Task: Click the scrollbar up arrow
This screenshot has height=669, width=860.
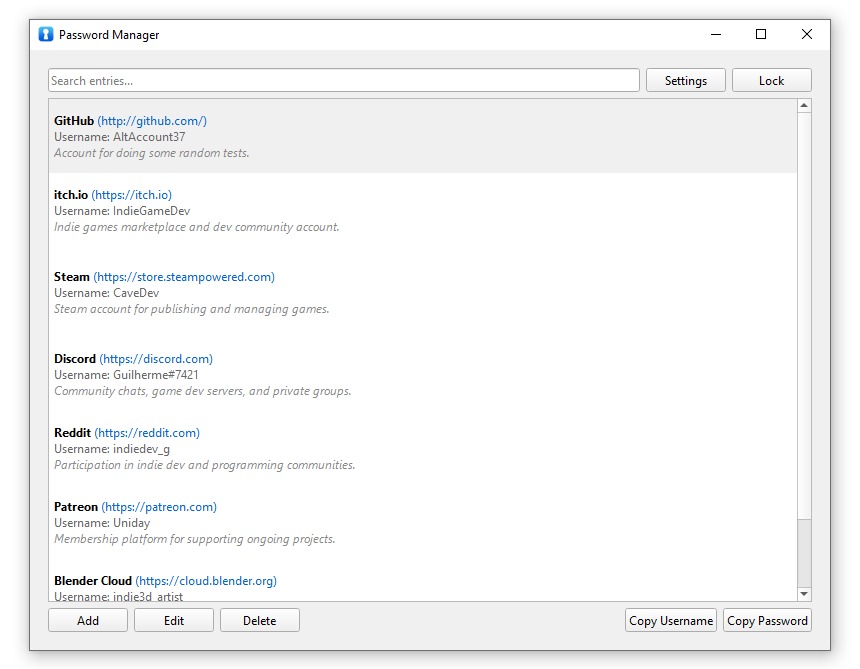Action: (x=804, y=105)
